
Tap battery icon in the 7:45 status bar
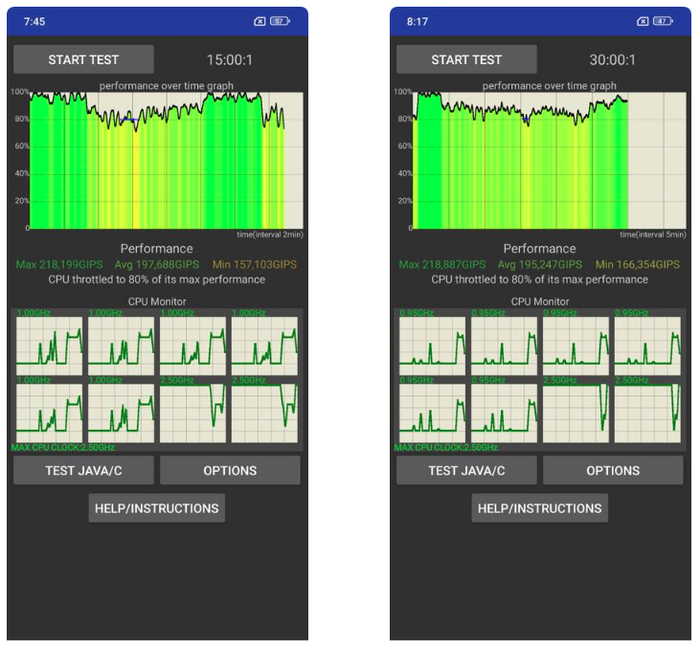click(x=279, y=21)
